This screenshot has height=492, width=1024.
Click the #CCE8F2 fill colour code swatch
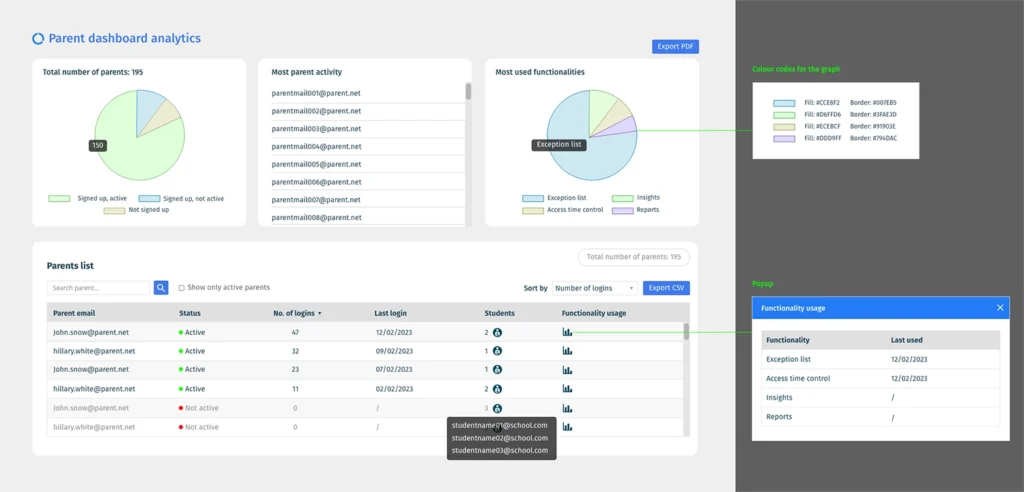(x=784, y=103)
